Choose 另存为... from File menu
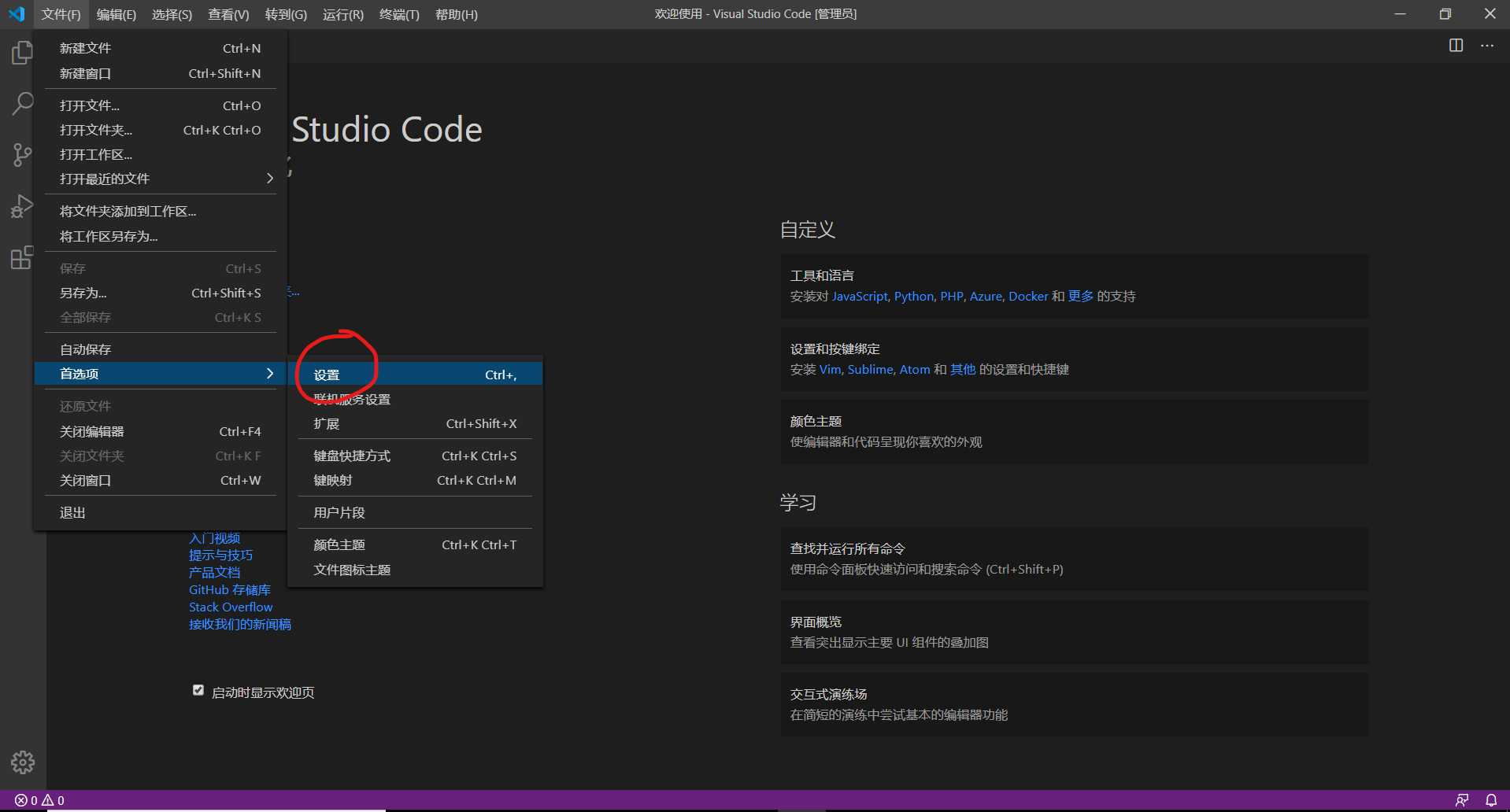Screen dimensions: 1510x812 point(161,293)
